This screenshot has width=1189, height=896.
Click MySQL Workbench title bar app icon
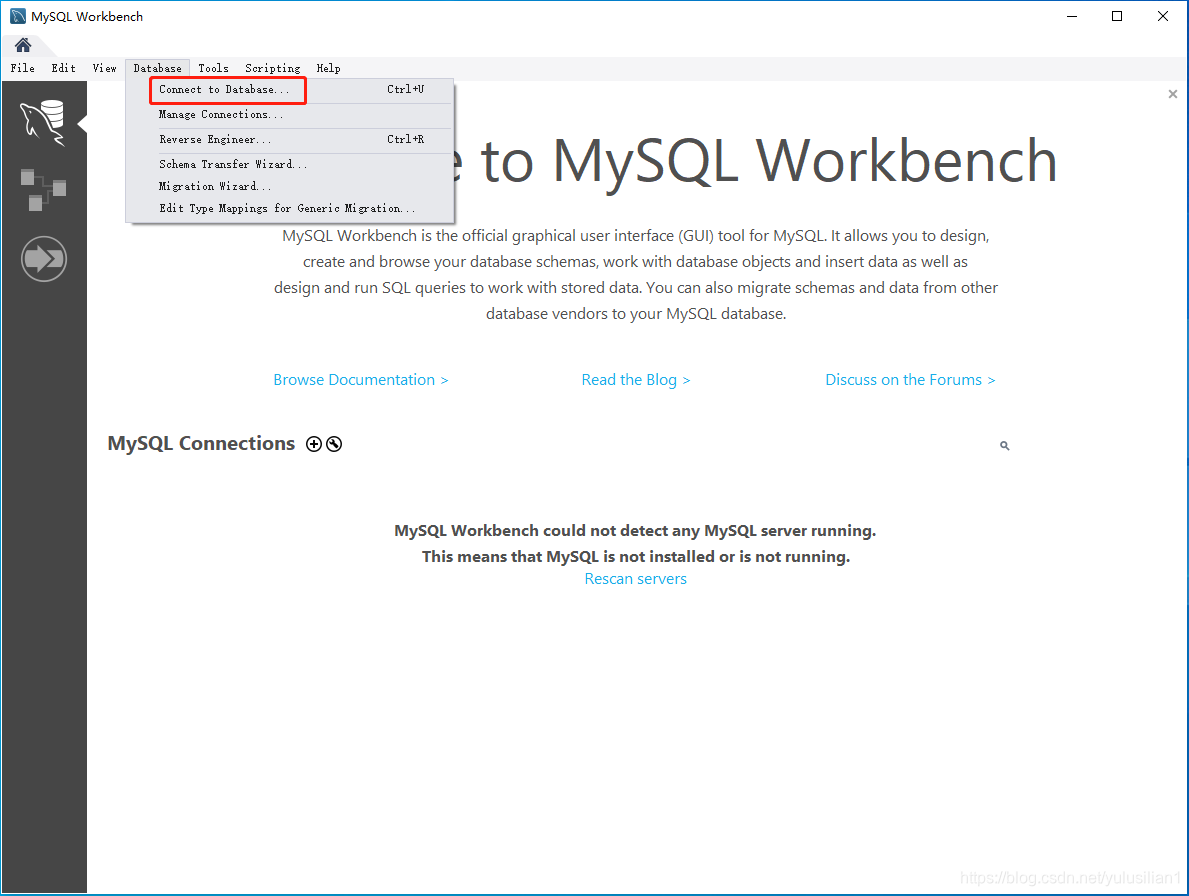[17, 16]
